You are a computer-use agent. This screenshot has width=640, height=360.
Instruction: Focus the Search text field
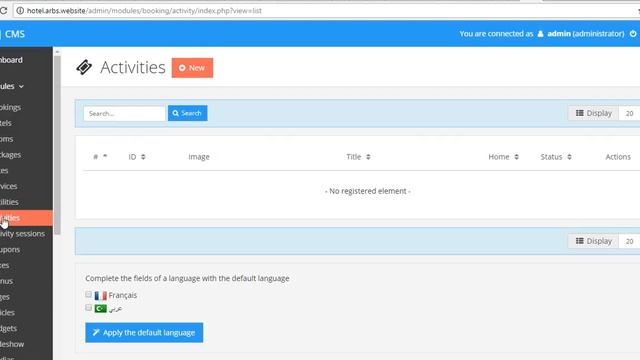124,113
